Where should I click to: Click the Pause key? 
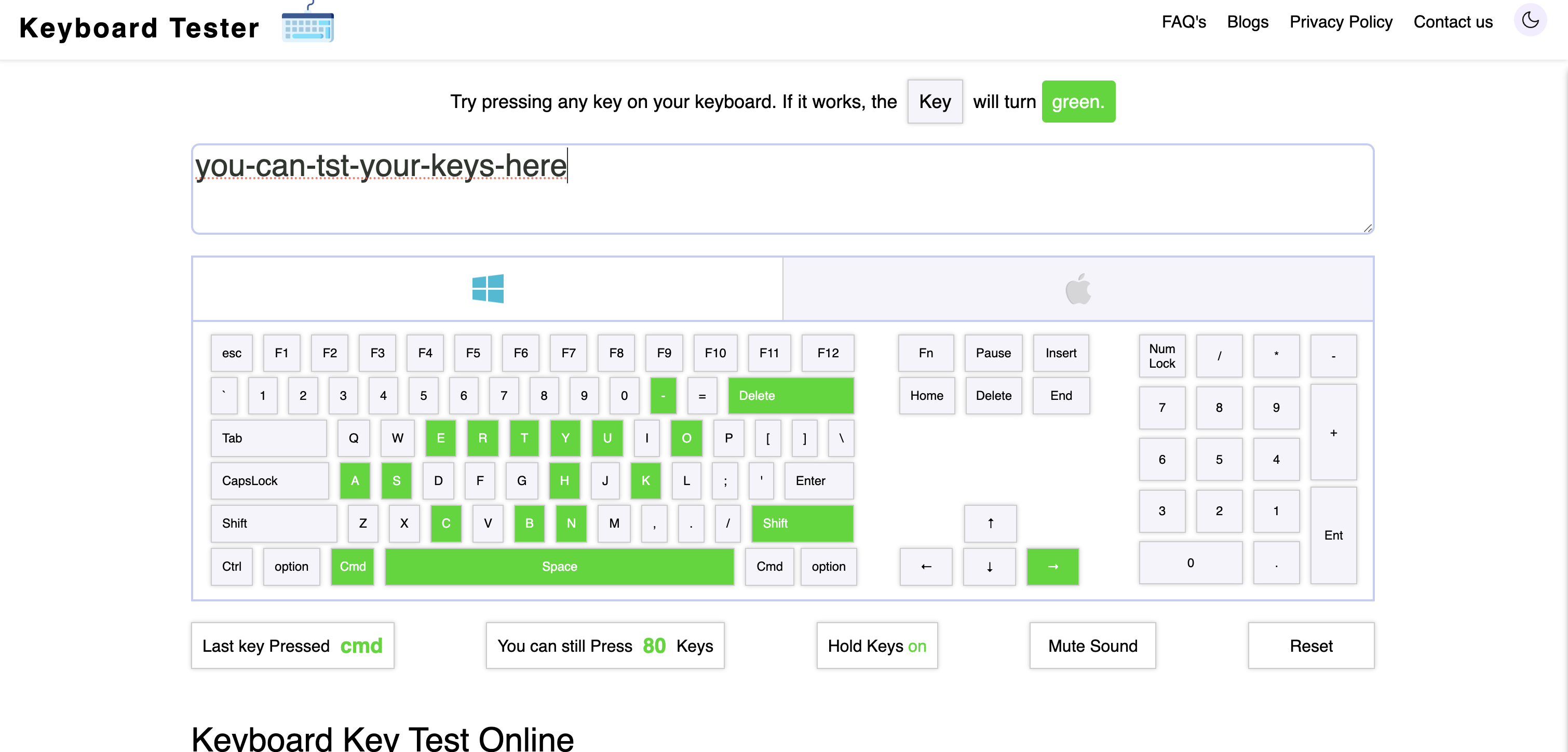coord(993,353)
